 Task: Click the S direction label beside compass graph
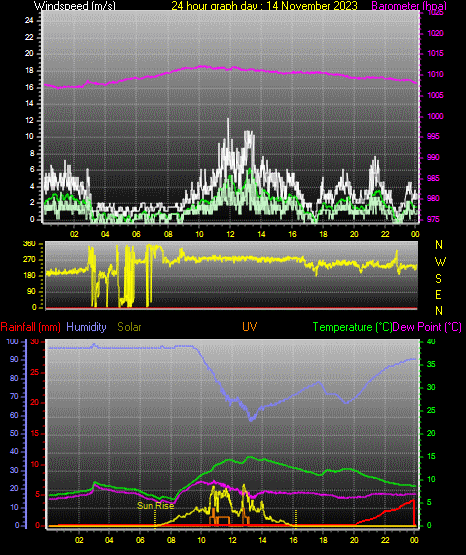click(x=438, y=279)
